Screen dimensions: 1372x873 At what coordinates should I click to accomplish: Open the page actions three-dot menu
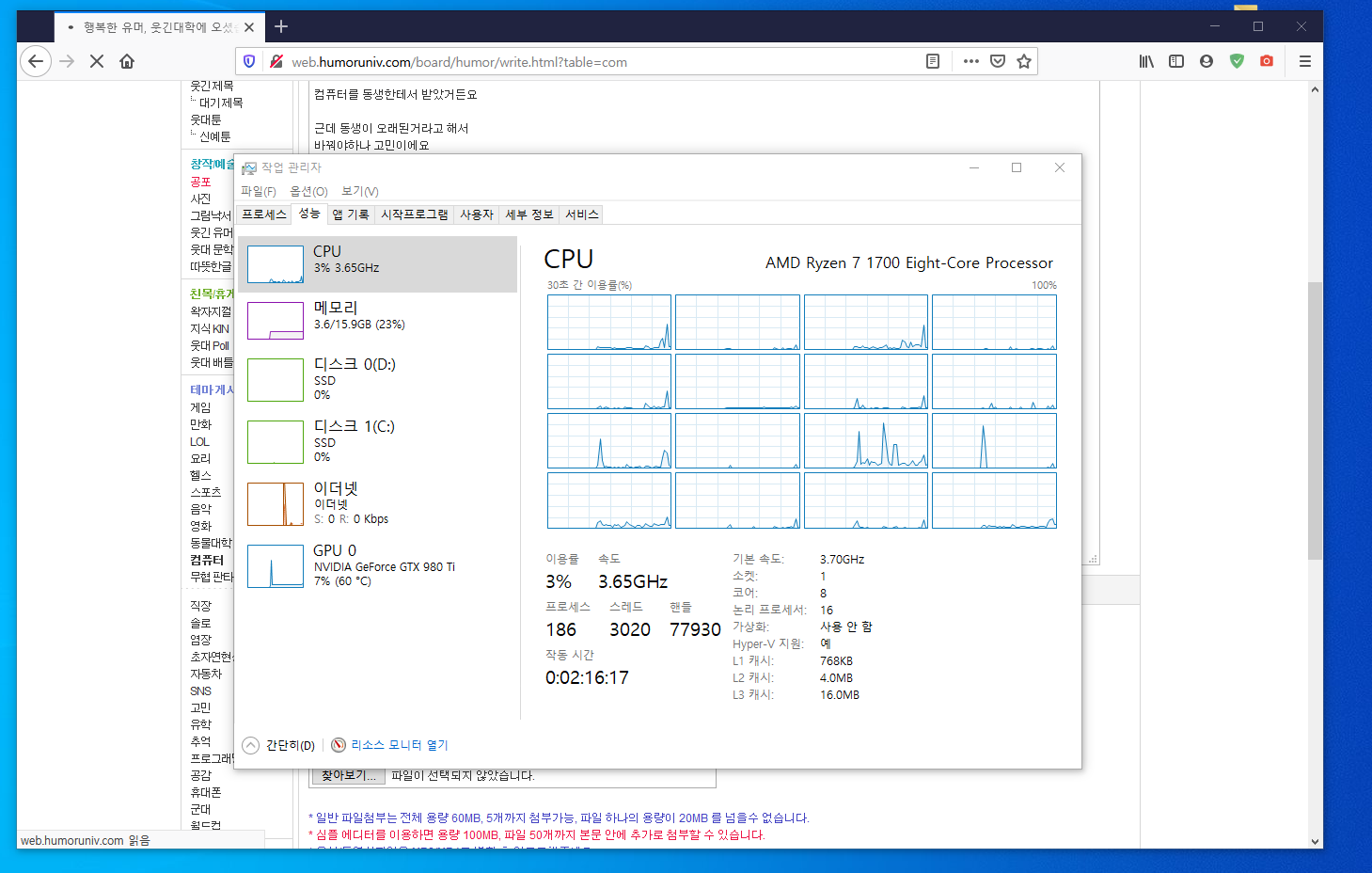click(x=971, y=62)
